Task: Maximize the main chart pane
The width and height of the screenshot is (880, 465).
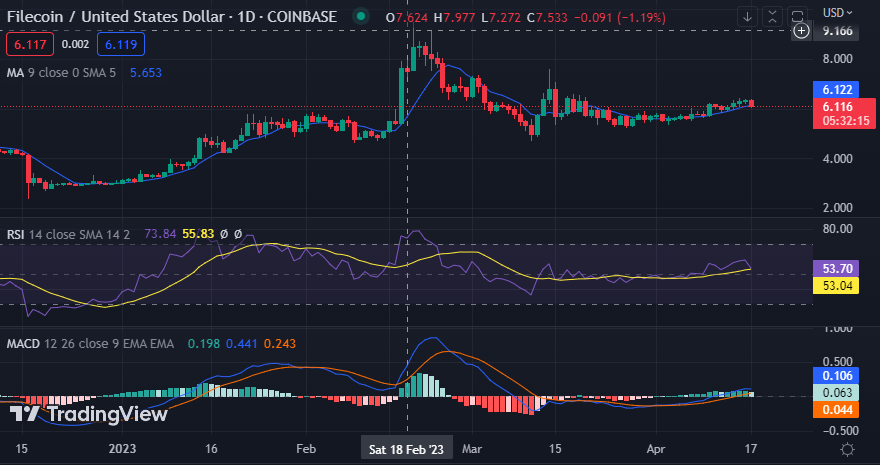Action: coord(798,17)
